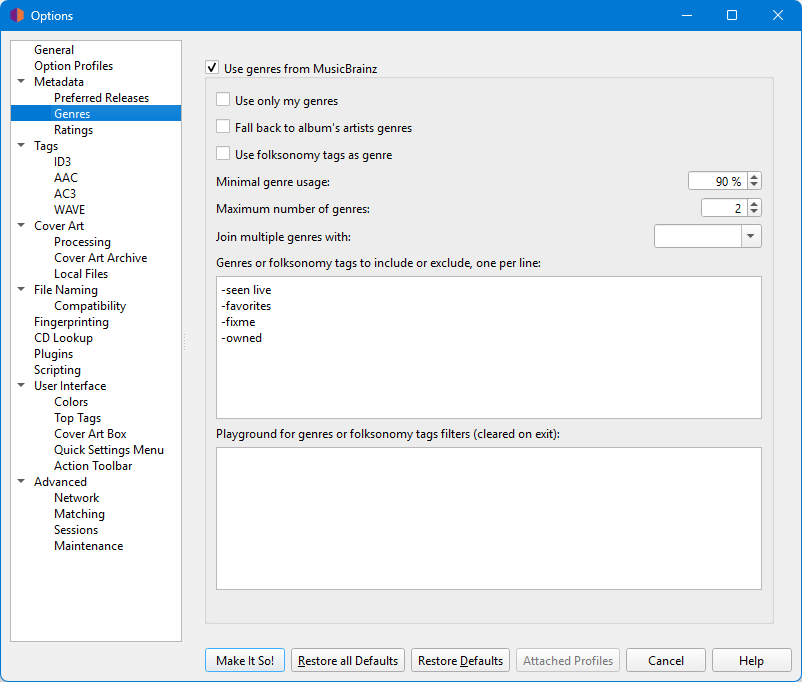802x682 pixels.
Task: Open the Preferred Releases options page
Action: (x=101, y=98)
